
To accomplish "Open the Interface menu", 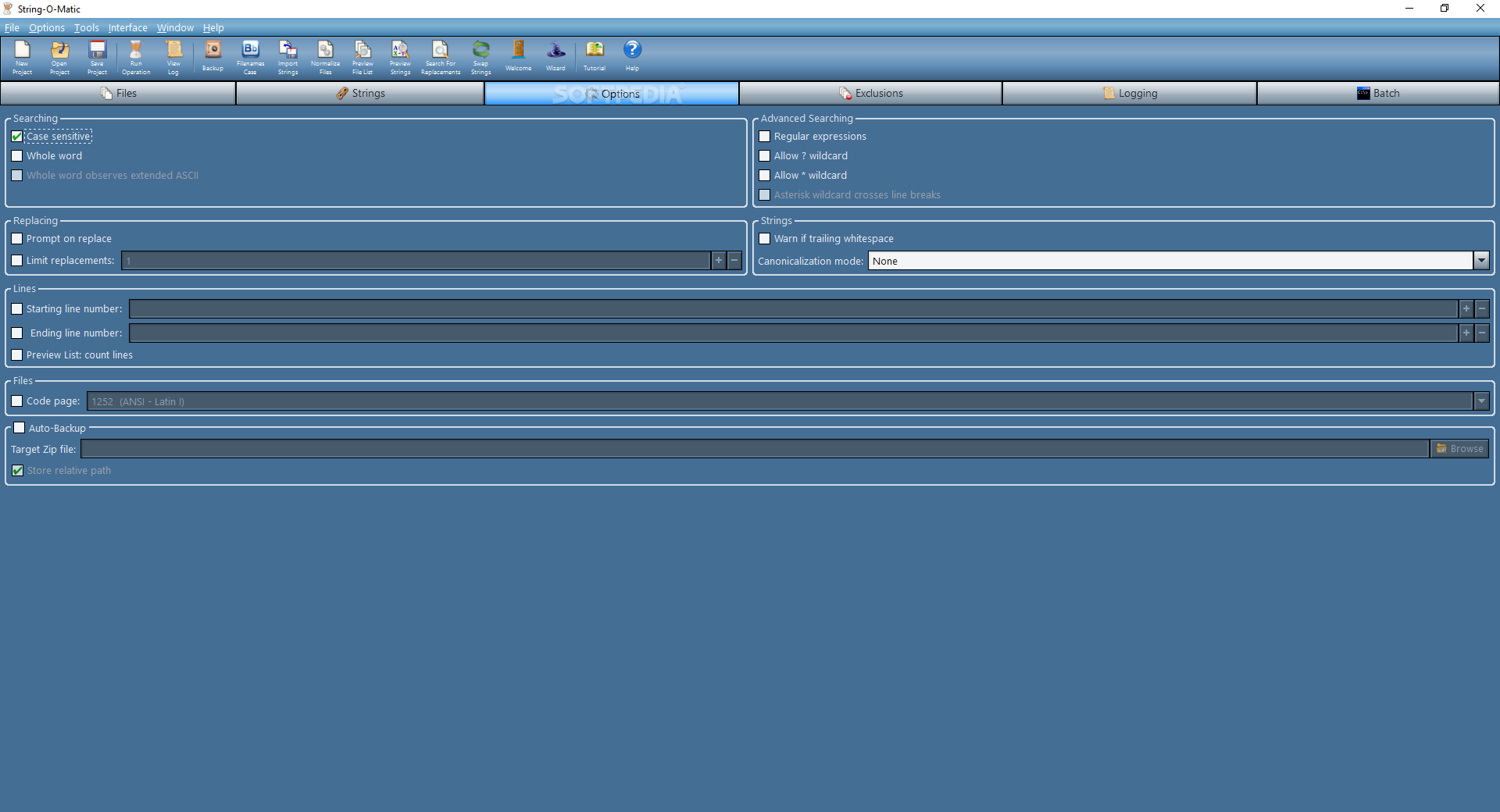I will point(127,27).
